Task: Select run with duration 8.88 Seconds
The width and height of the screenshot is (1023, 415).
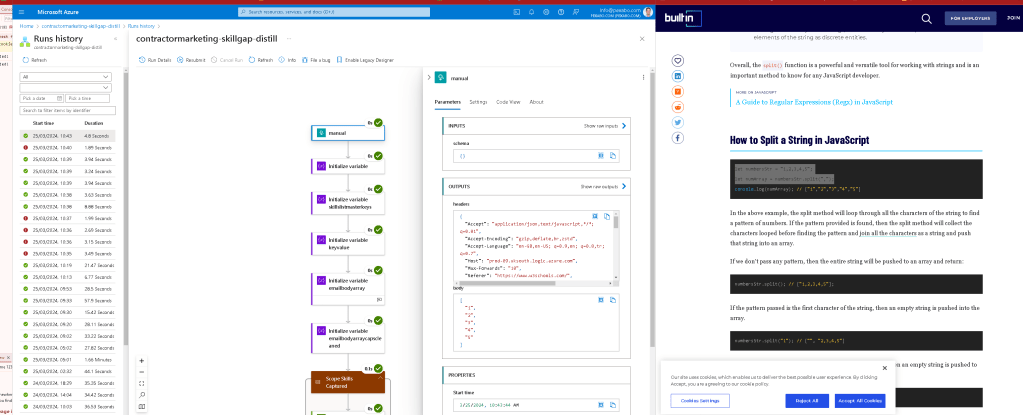Action: tap(68, 207)
